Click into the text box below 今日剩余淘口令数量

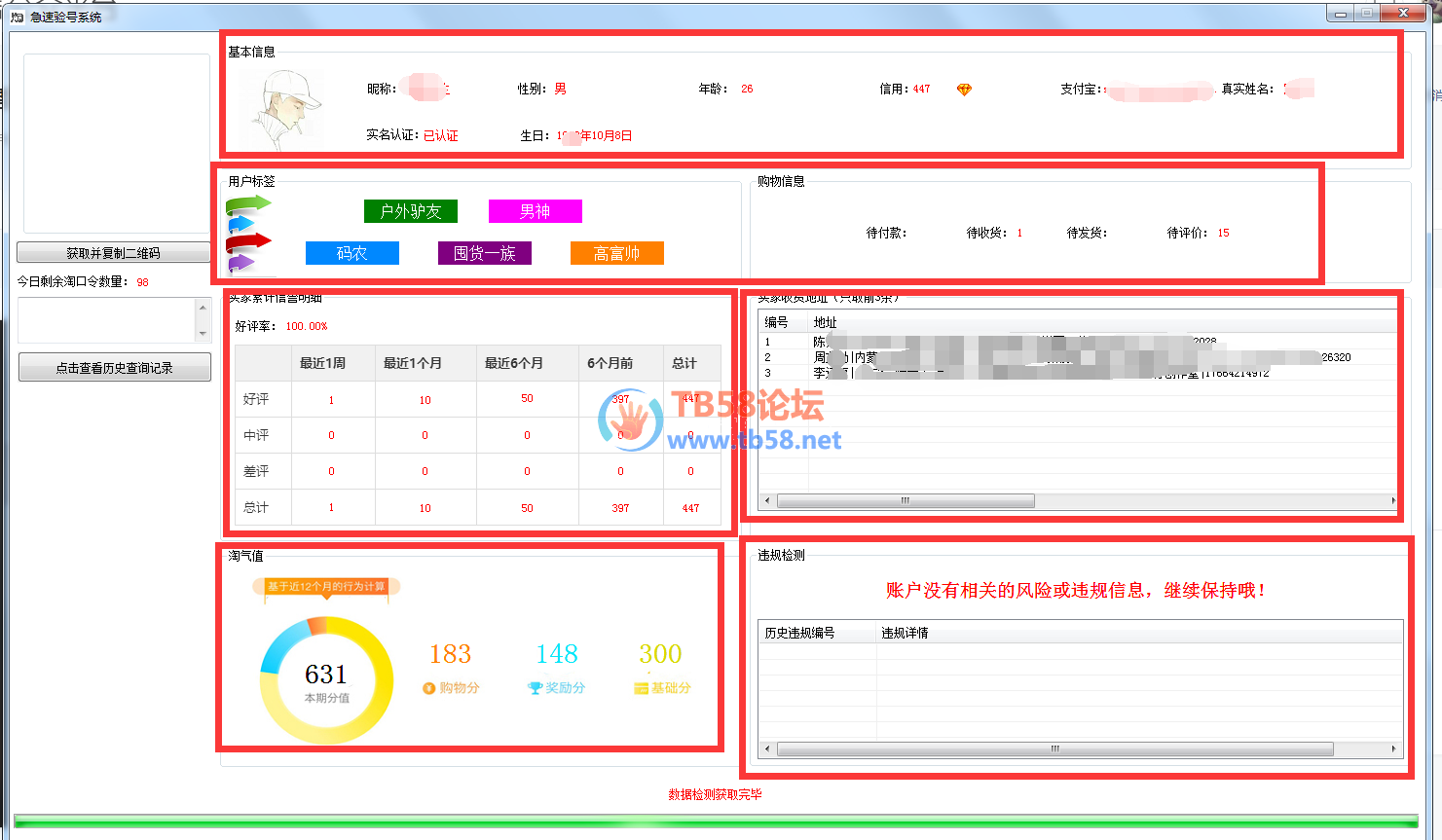pyautogui.click(x=106, y=320)
